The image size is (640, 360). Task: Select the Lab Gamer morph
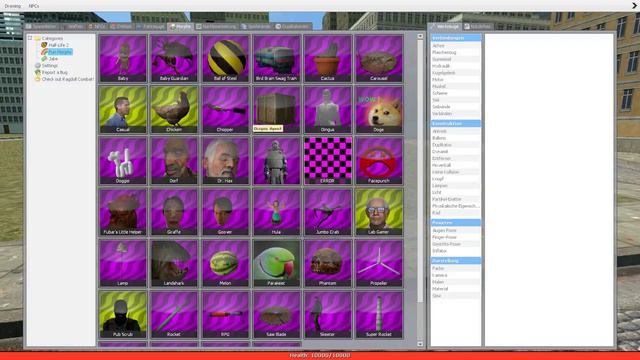click(x=379, y=212)
